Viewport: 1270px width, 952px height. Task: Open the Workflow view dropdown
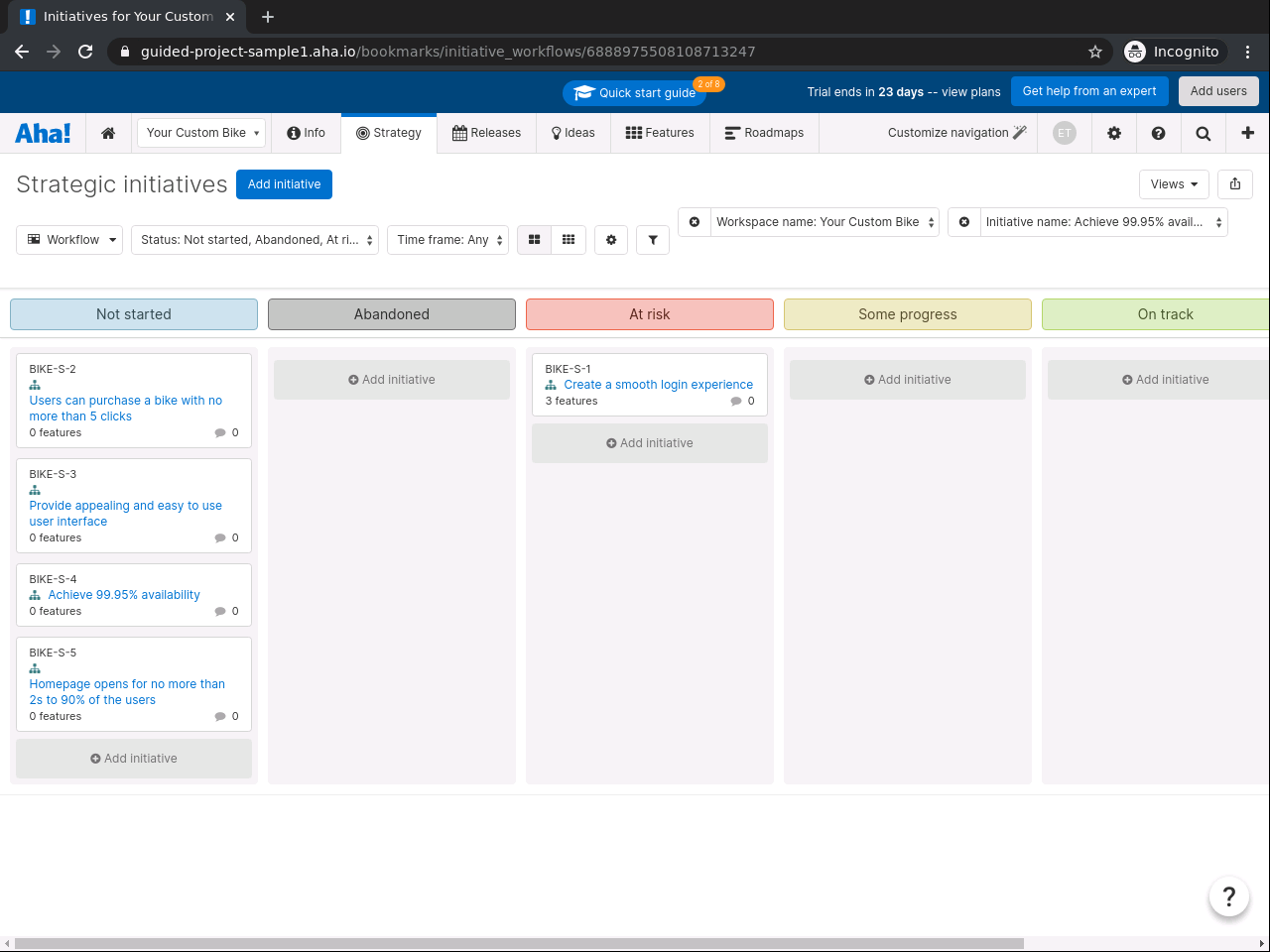pyautogui.click(x=69, y=240)
